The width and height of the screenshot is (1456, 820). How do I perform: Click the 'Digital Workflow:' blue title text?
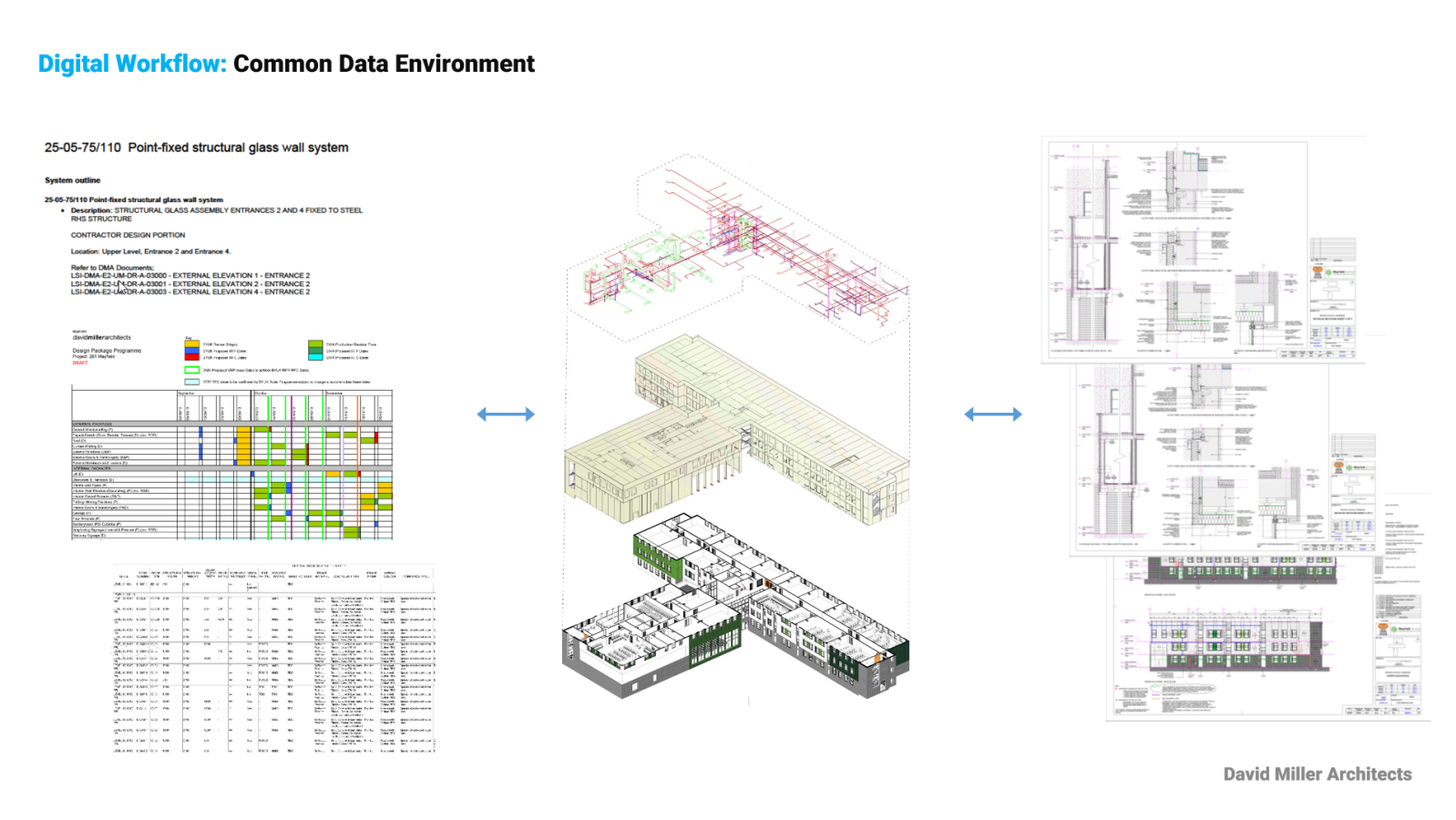coord(132,64)
